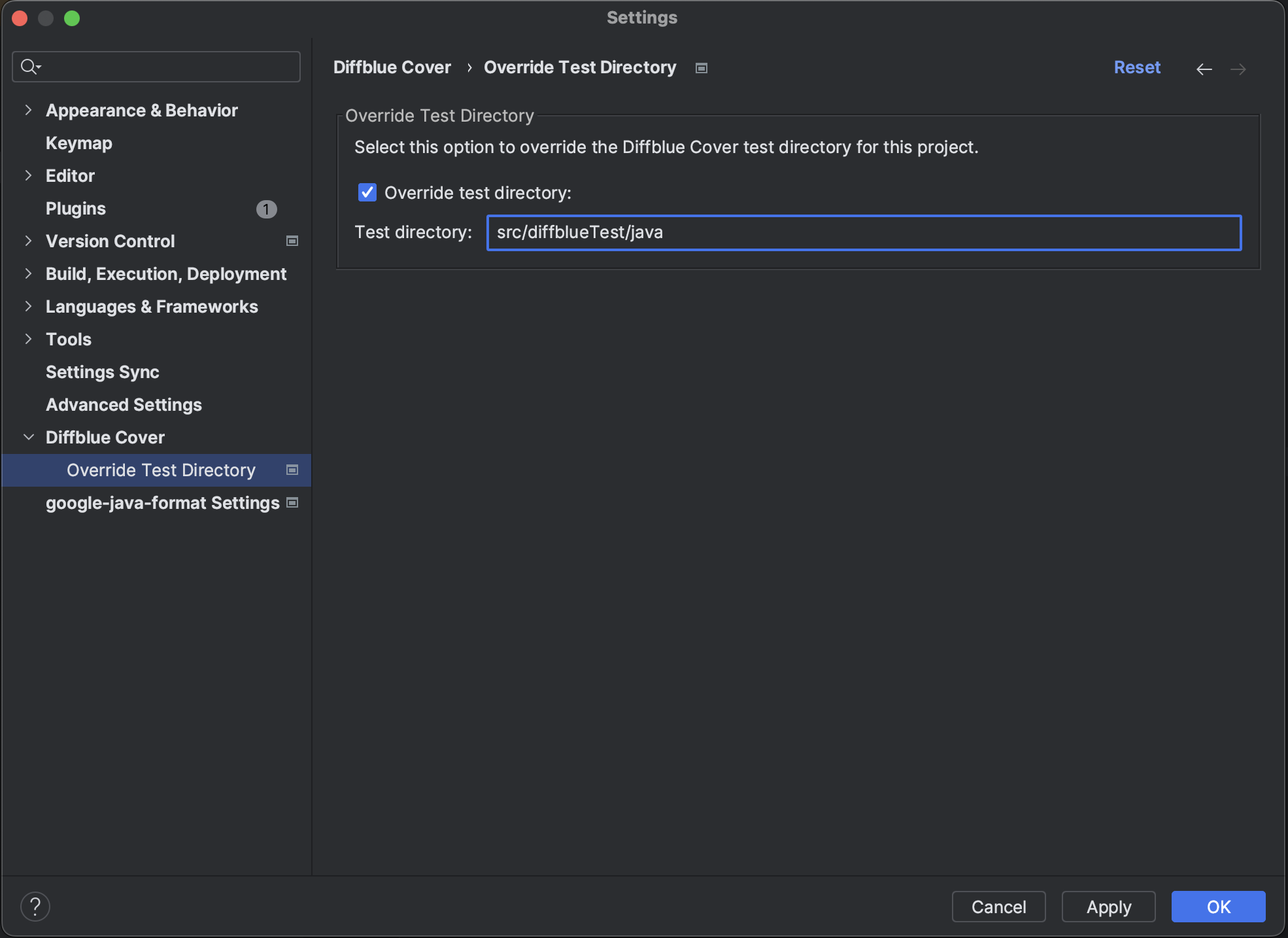The width and height of the screenshot is (1288, 938).
Task: Open the help question mark button
Action: click(35, 907)
